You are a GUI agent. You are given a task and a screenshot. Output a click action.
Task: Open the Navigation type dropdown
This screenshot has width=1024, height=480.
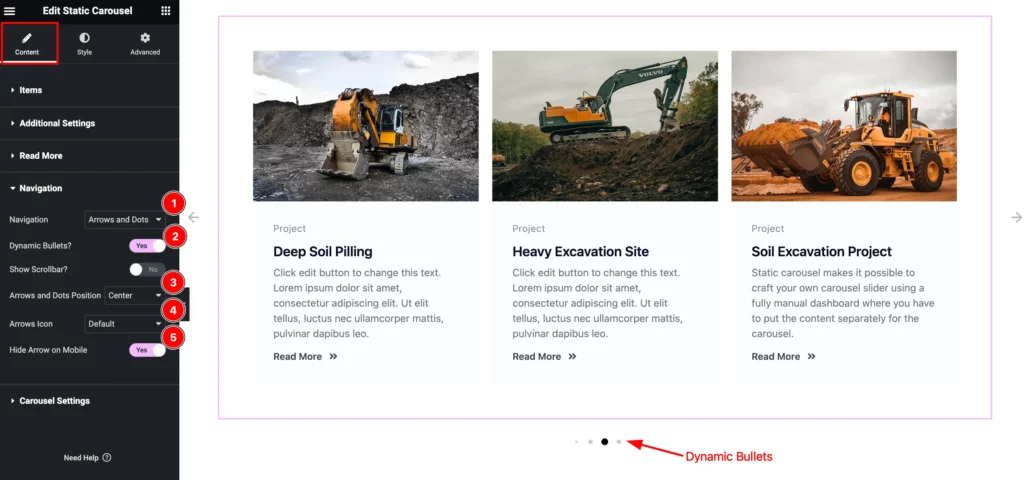125,220
